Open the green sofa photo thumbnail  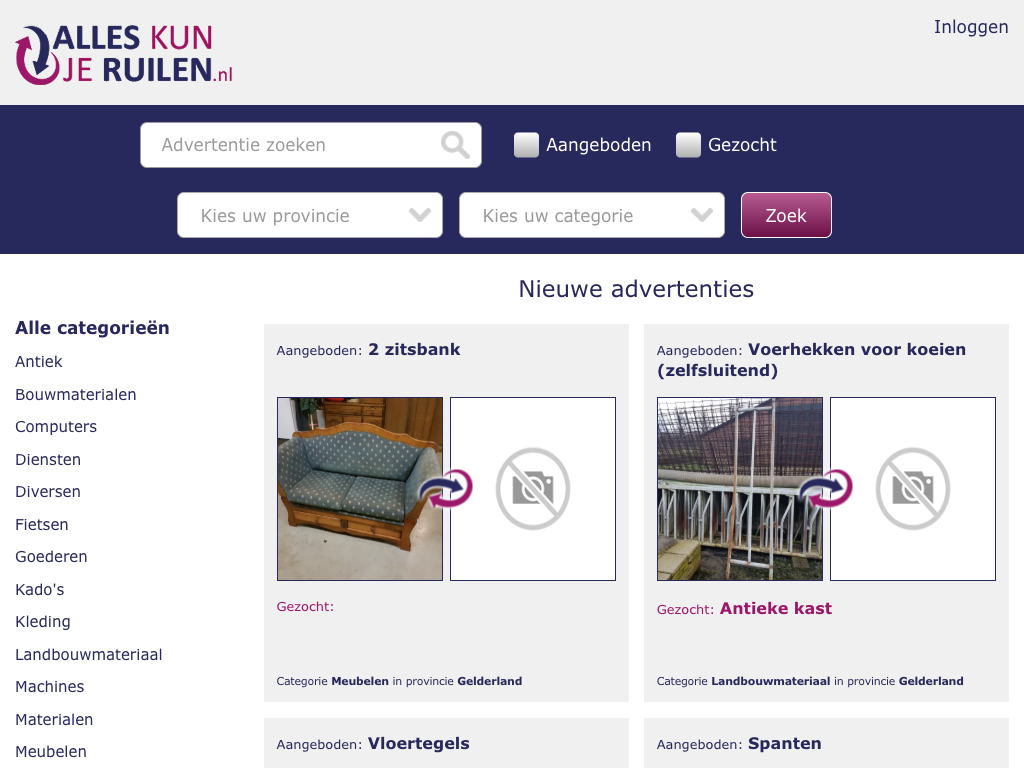pyautogui.click(x=359, y=489)
